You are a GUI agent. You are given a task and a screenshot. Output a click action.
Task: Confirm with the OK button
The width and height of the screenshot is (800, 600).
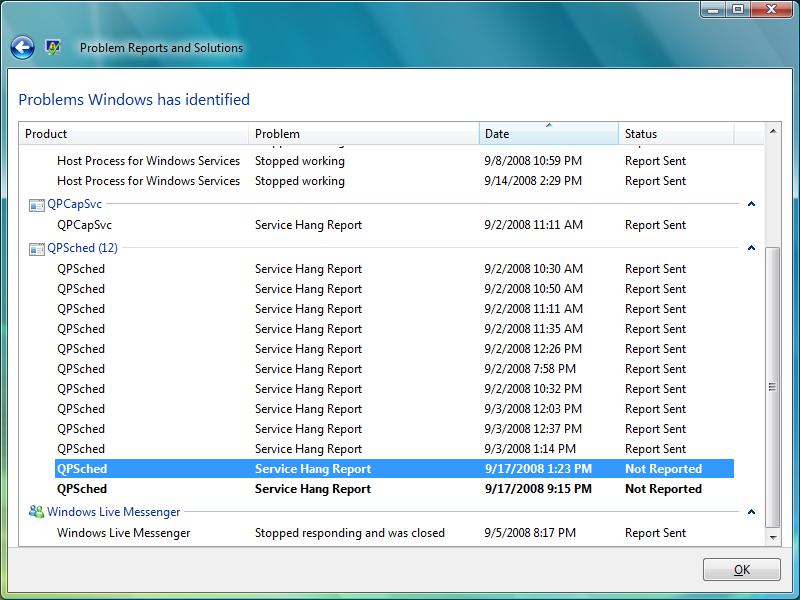pos(741,569)
